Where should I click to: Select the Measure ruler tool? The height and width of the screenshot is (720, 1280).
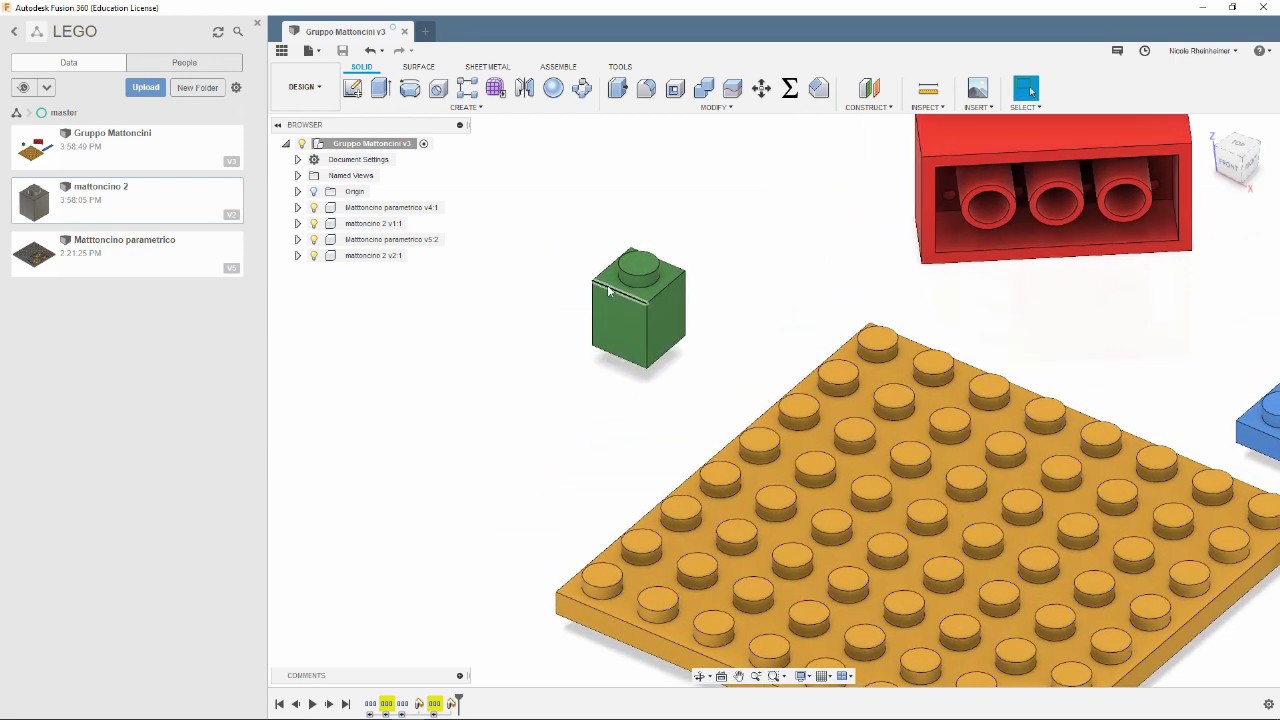click(928, 88)
